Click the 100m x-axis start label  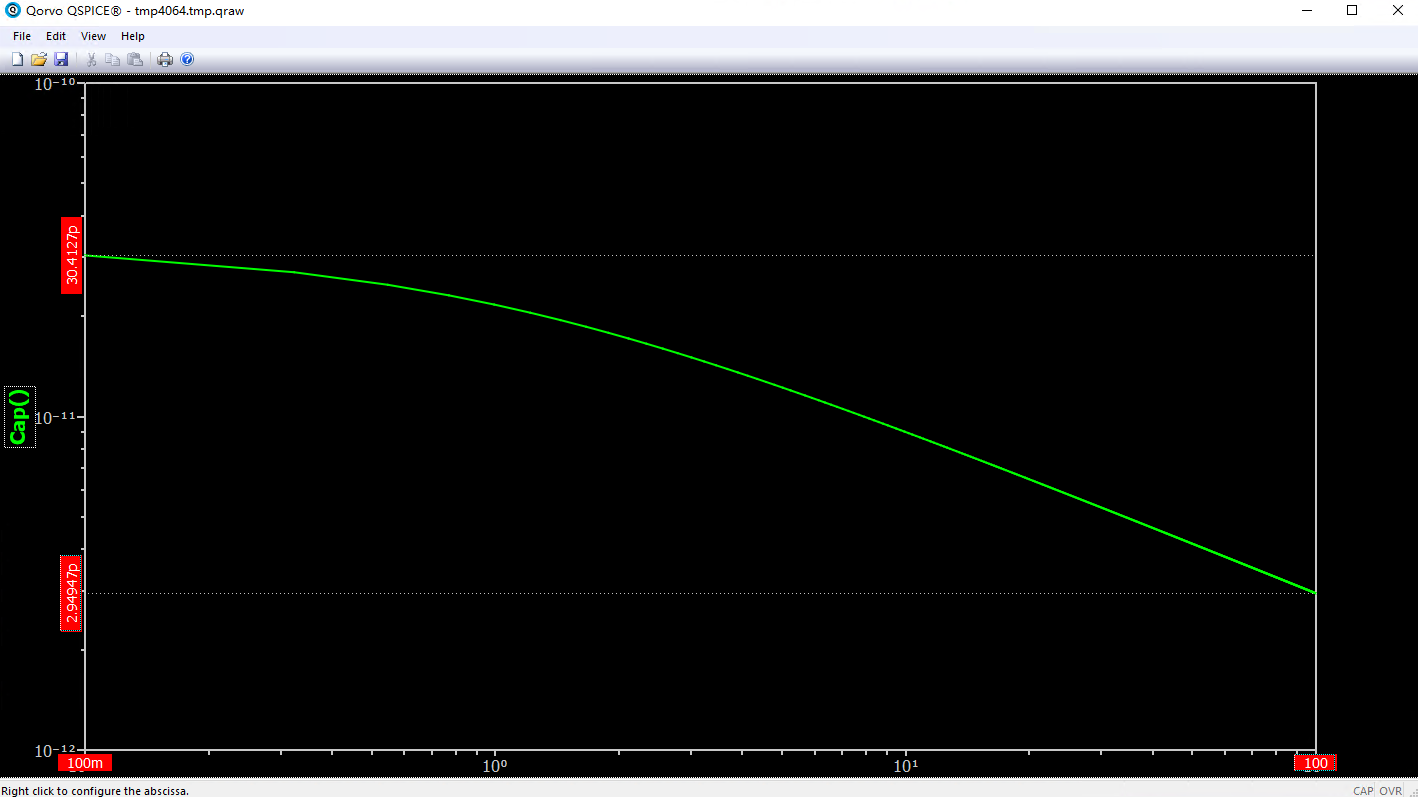tap(85, 764)
